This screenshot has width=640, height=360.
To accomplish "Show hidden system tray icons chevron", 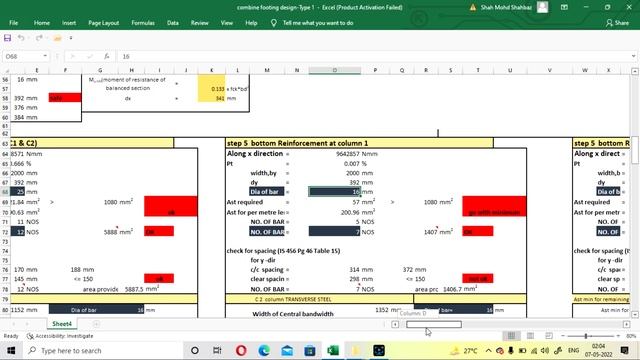I will [x=488, y=351].
